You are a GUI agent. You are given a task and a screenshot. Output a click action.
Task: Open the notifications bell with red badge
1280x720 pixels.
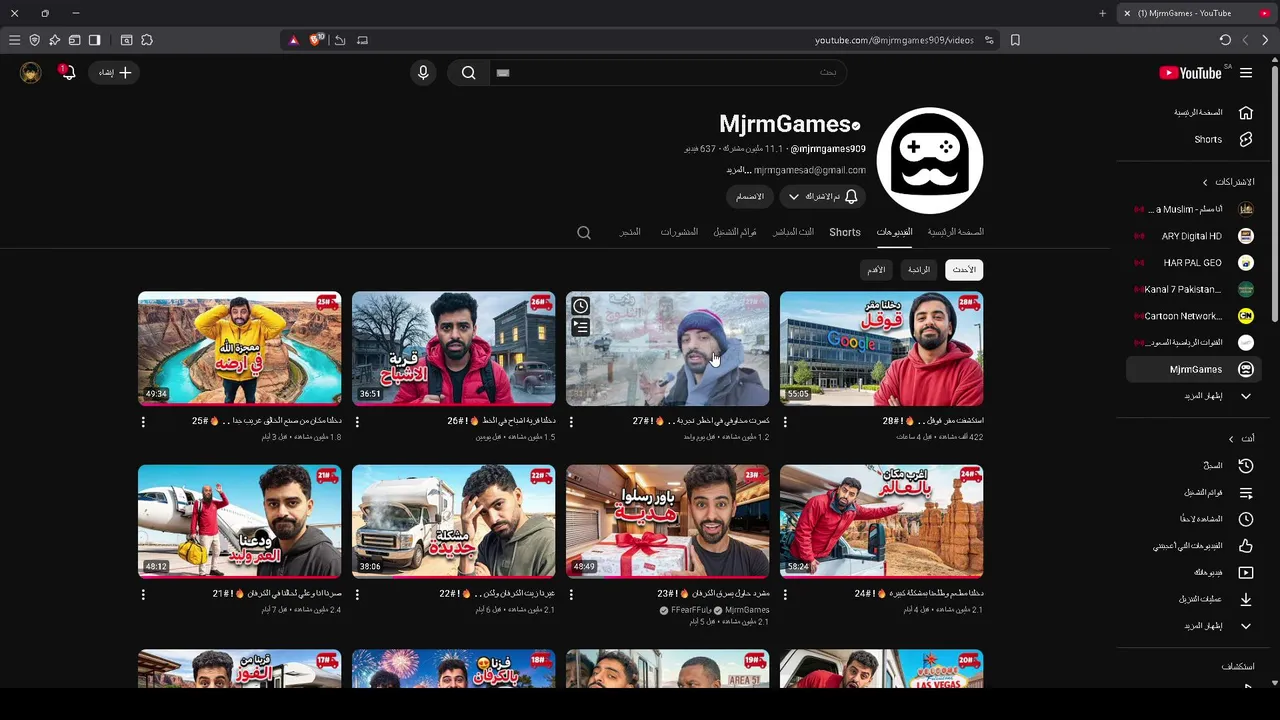tap(67, 72)
